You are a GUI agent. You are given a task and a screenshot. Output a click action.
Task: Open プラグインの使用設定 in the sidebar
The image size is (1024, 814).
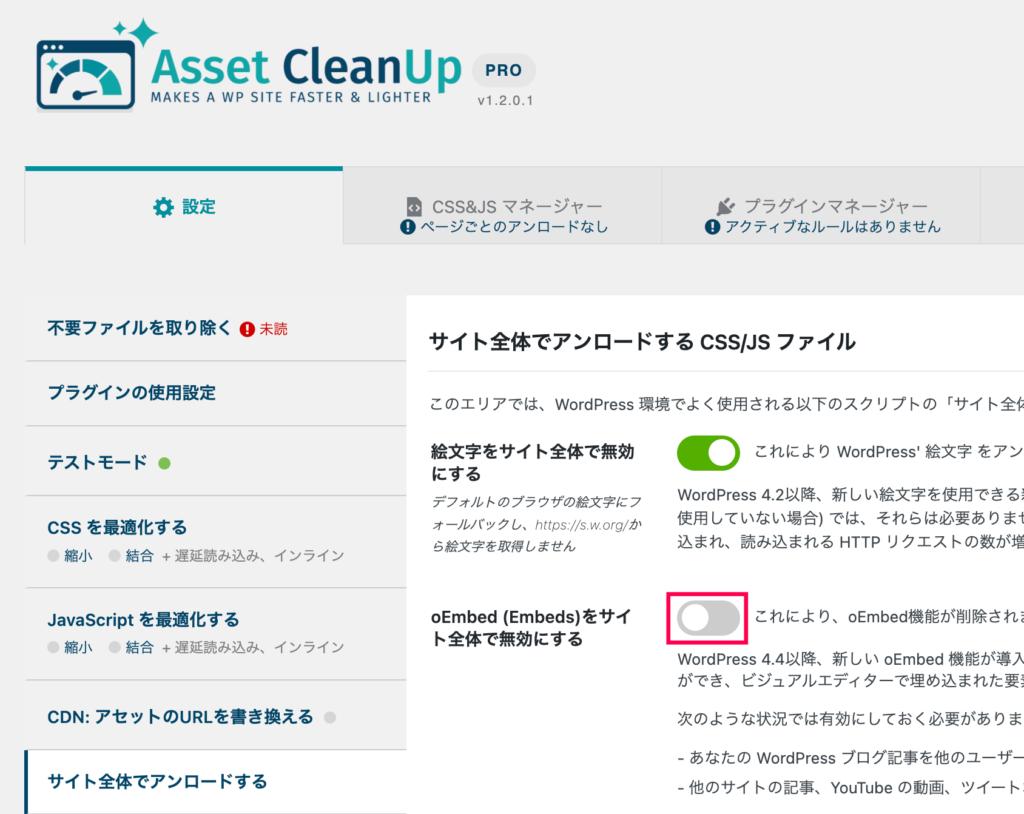click(x=216, y=393)
